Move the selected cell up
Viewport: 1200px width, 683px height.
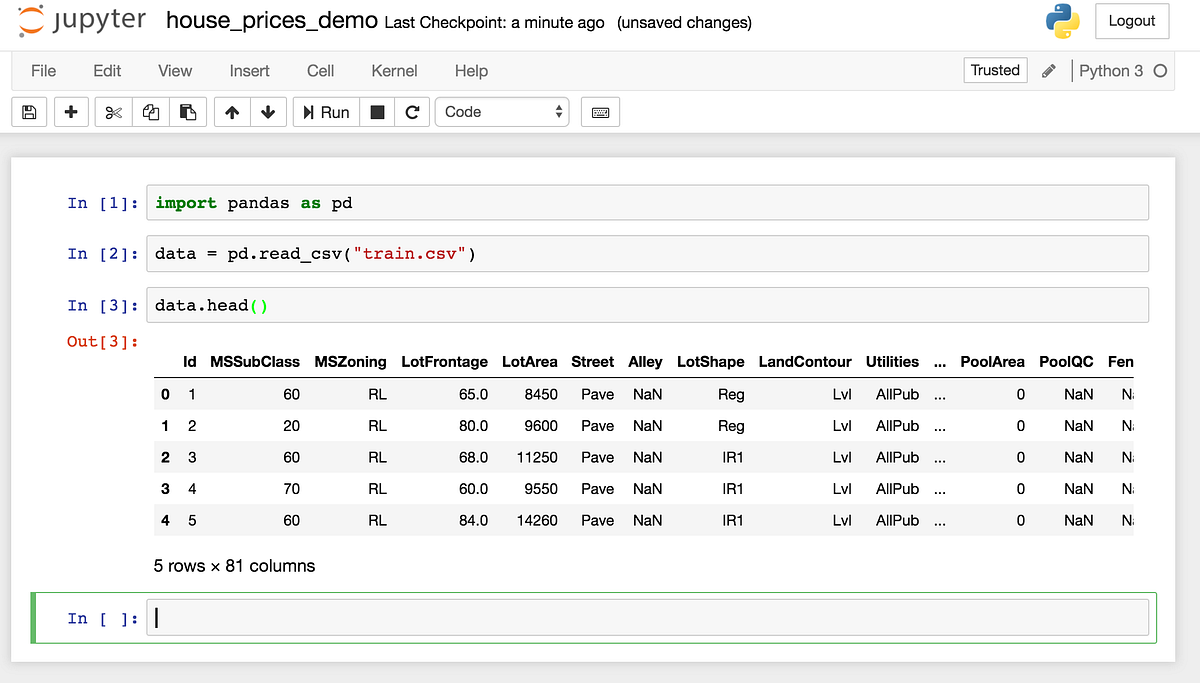point(231,112)
